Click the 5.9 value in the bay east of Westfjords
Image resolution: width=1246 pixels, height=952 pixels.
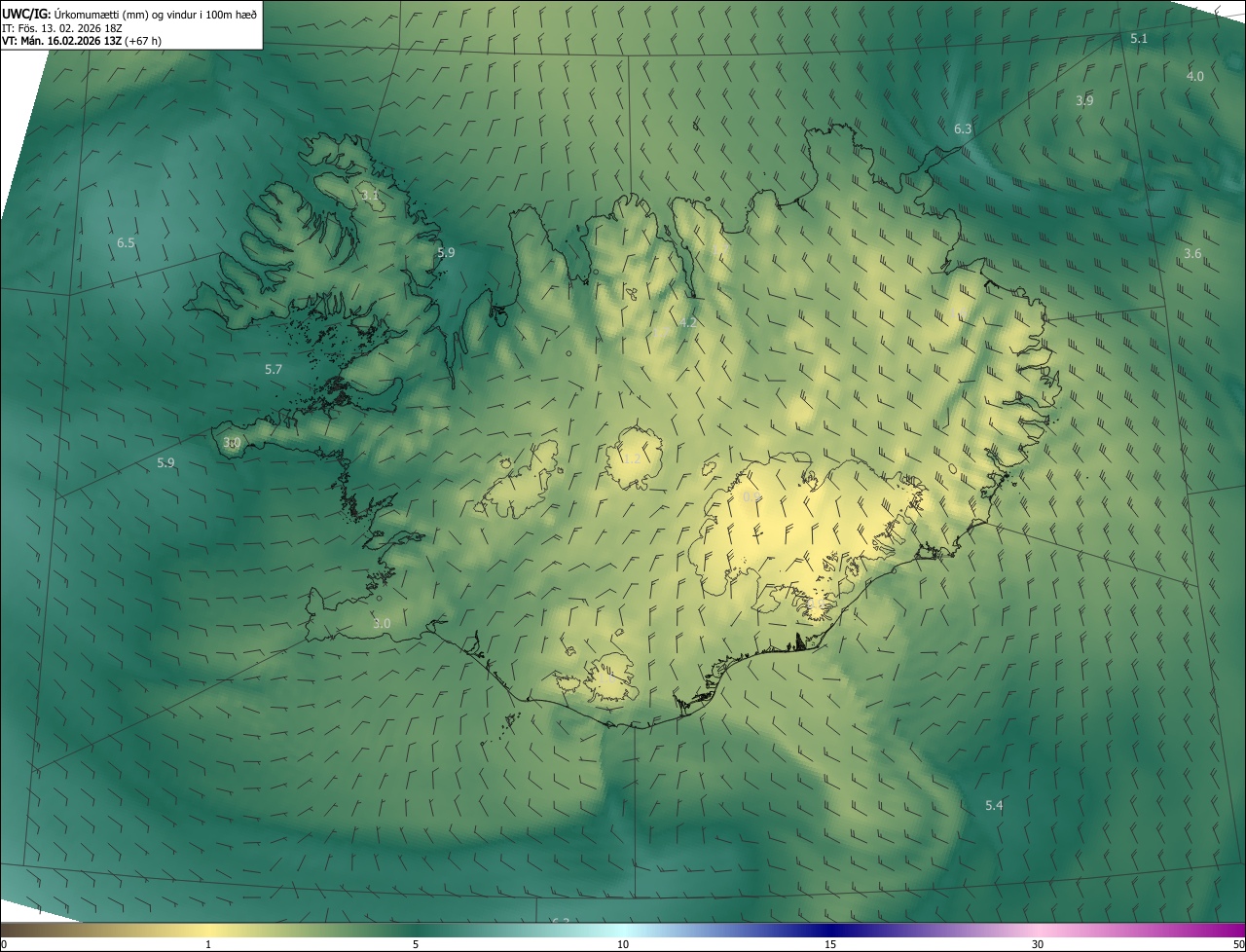(x=446, y=252)
